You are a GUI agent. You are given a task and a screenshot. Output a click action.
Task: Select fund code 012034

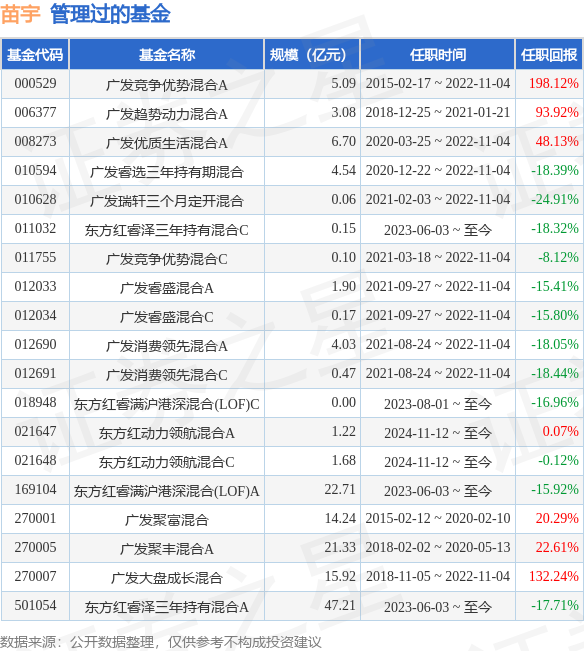[35, 316]
